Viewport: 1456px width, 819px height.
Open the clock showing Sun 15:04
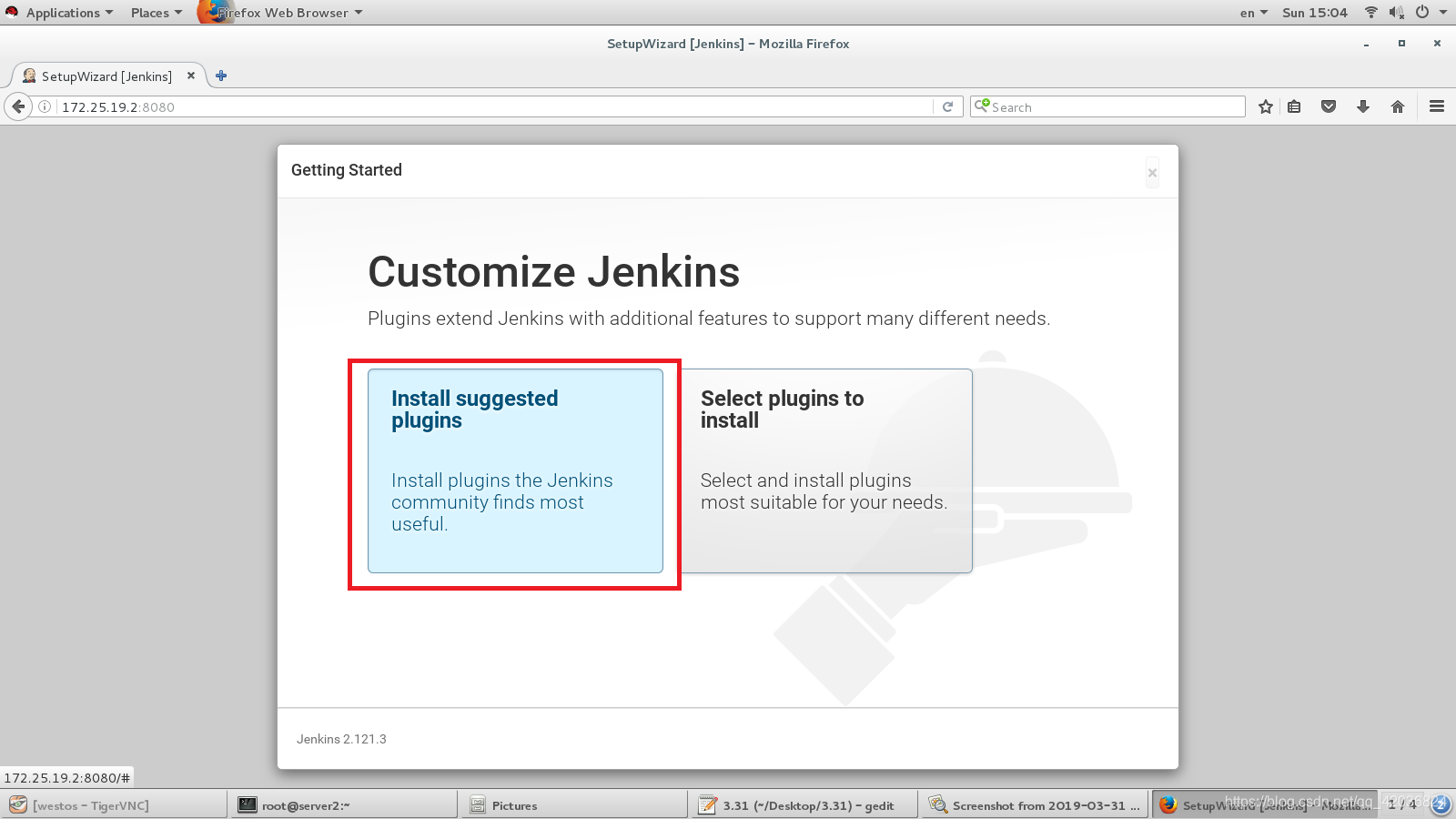pyautogui.click(x=1314, y=13)
